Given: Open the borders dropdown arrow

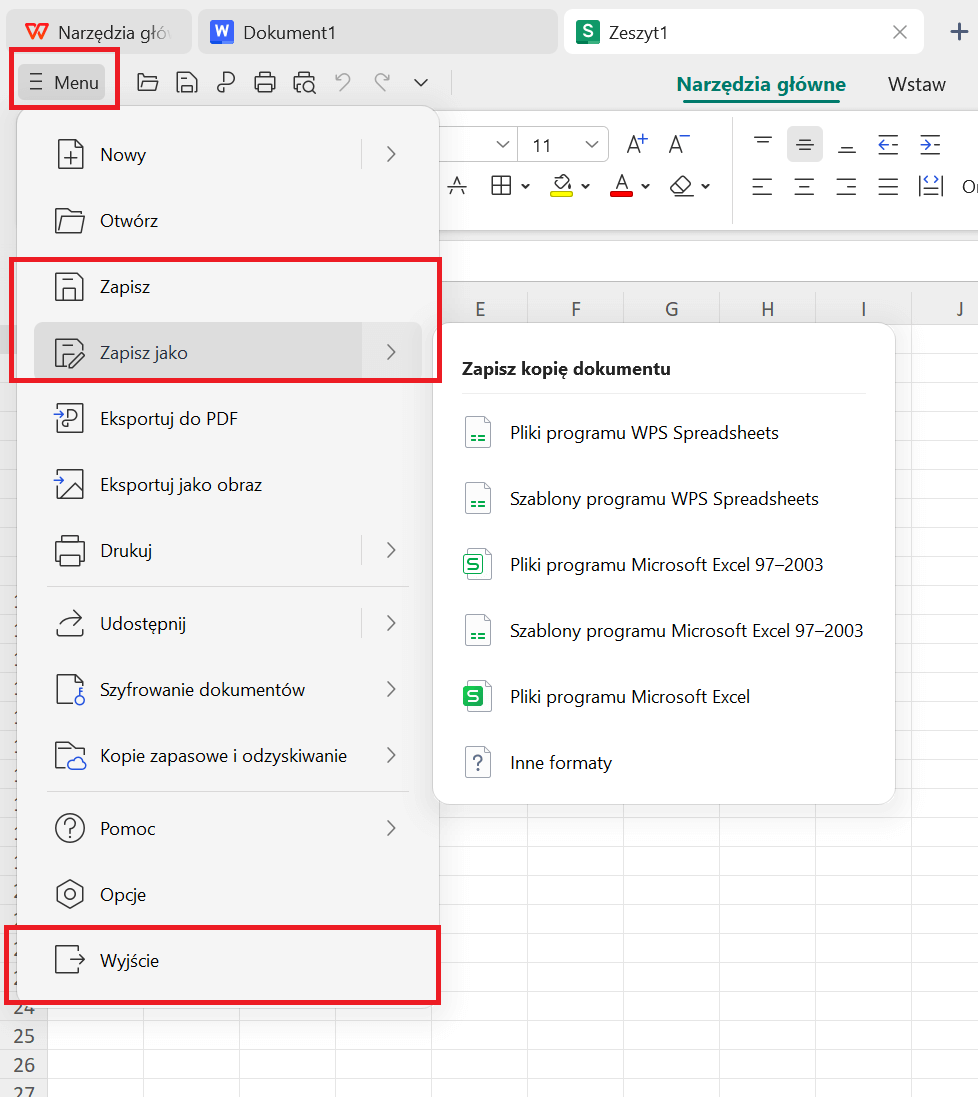Looking at the screenshot, I should point(525,186).
